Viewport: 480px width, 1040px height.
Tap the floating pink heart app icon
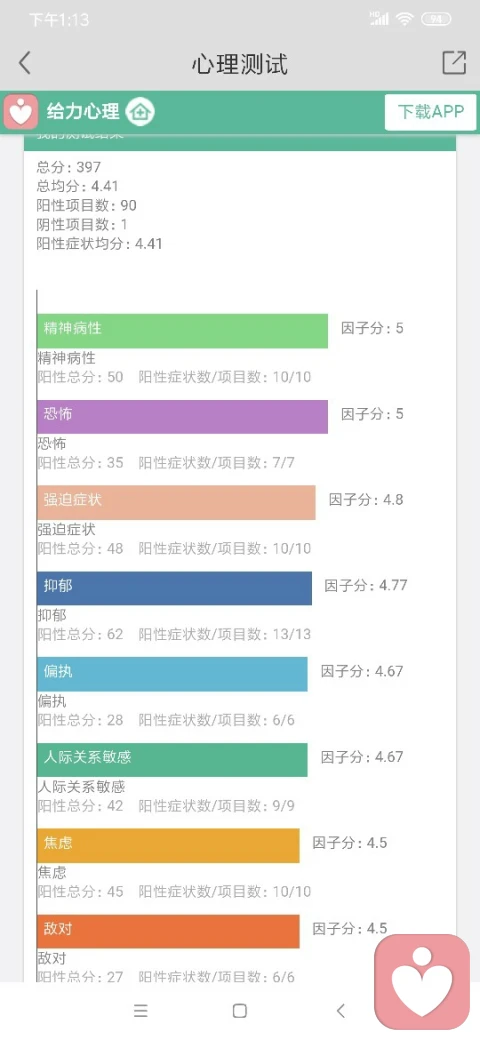pyautogui.click(x=422, y=982)
